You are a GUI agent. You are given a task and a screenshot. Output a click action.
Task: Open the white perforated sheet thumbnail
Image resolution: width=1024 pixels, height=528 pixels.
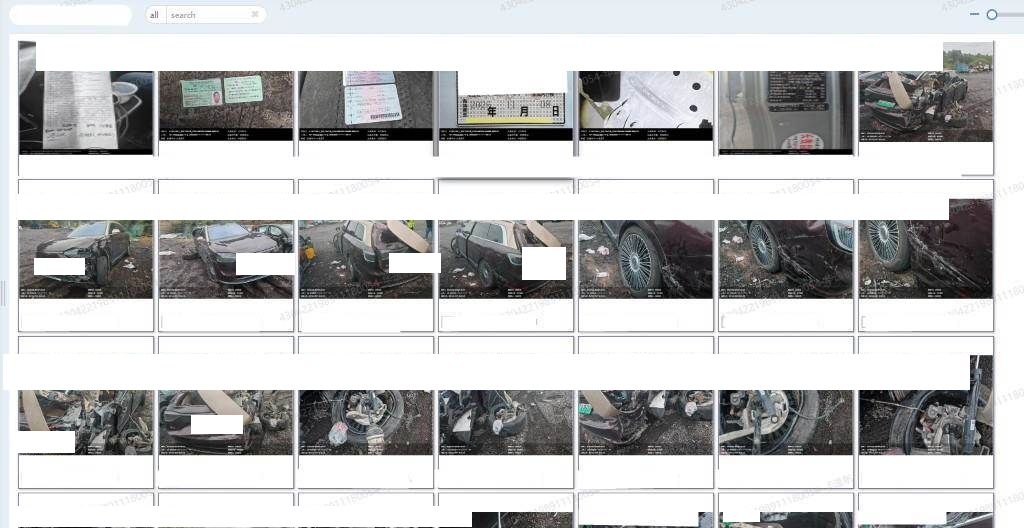click(x=646, y=105)
